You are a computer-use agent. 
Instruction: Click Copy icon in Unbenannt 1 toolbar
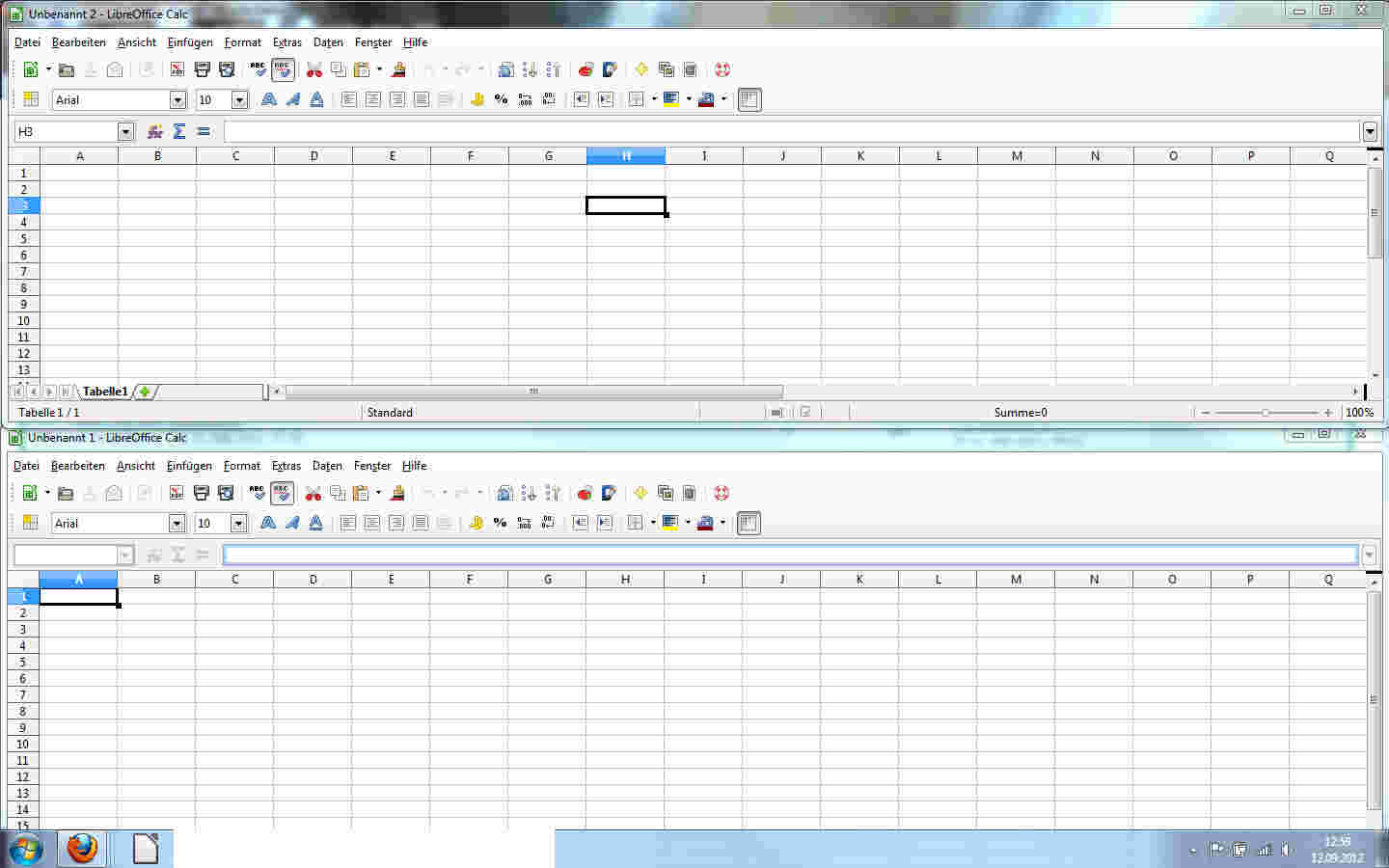click(x=338, y=493)
